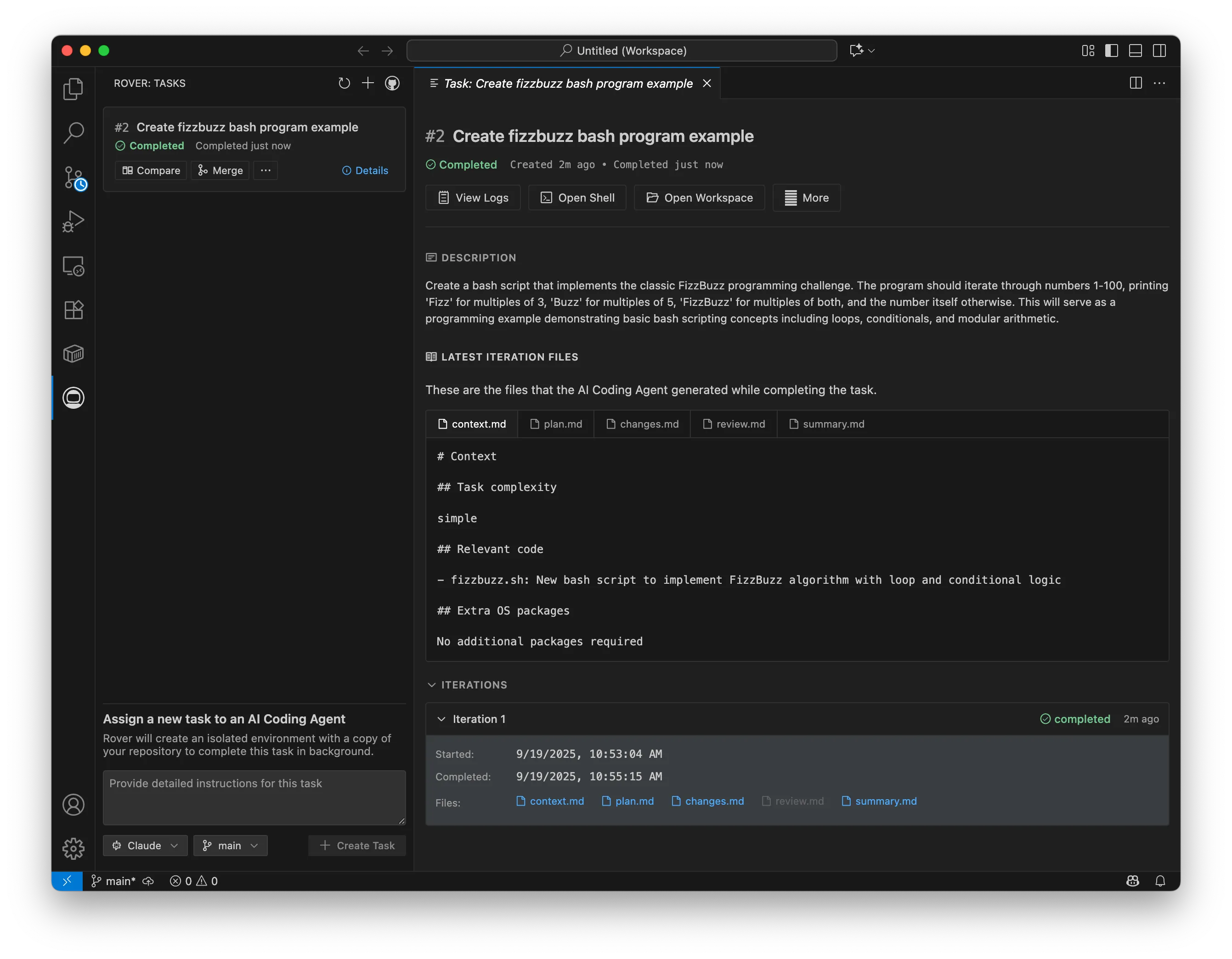
Task: Open the Source Control view
Action: [73, 178]
